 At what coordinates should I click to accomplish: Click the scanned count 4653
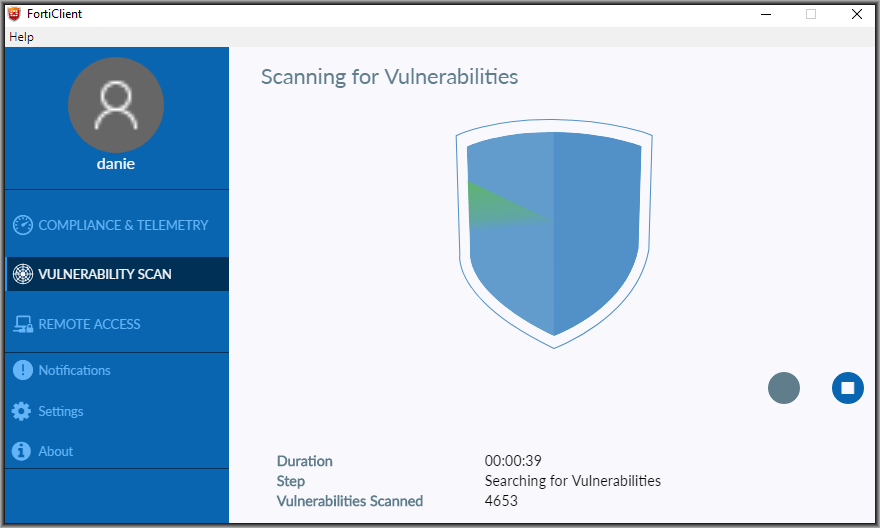click(x=501, y=501)
